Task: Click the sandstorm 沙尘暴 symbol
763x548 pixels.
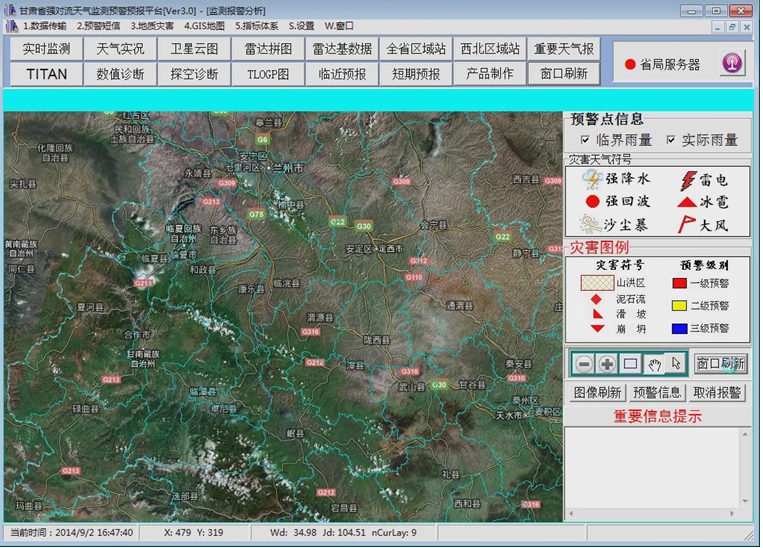Action: click(590, 224)
